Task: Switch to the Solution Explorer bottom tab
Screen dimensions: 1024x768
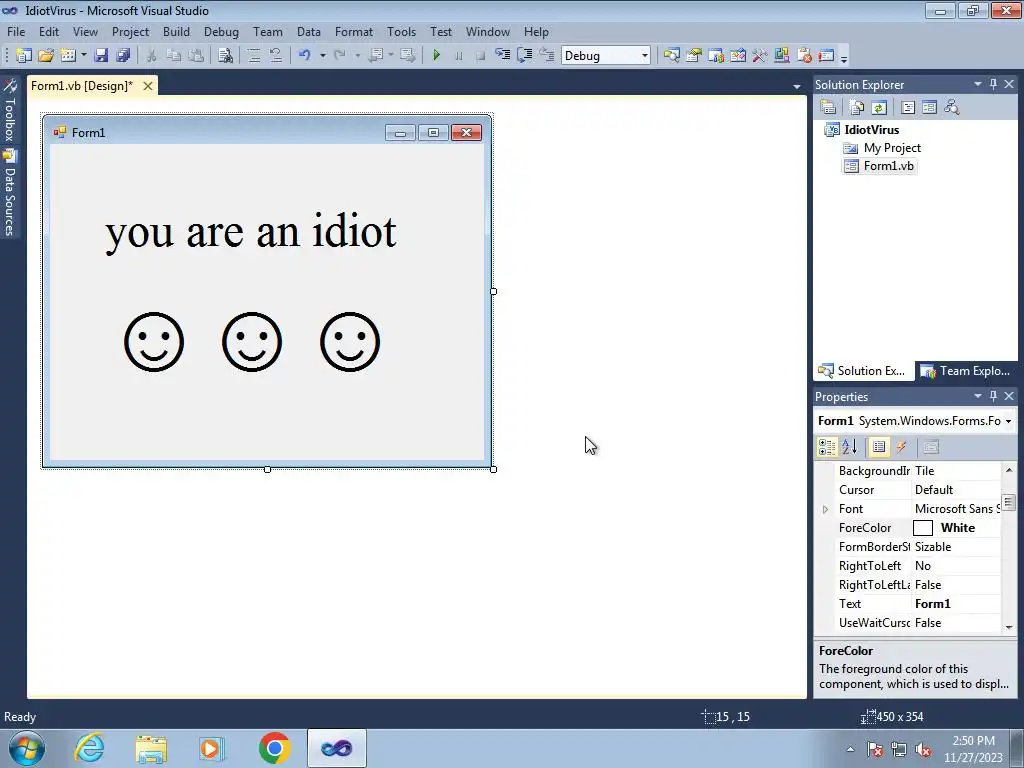Action: (863, 371)
